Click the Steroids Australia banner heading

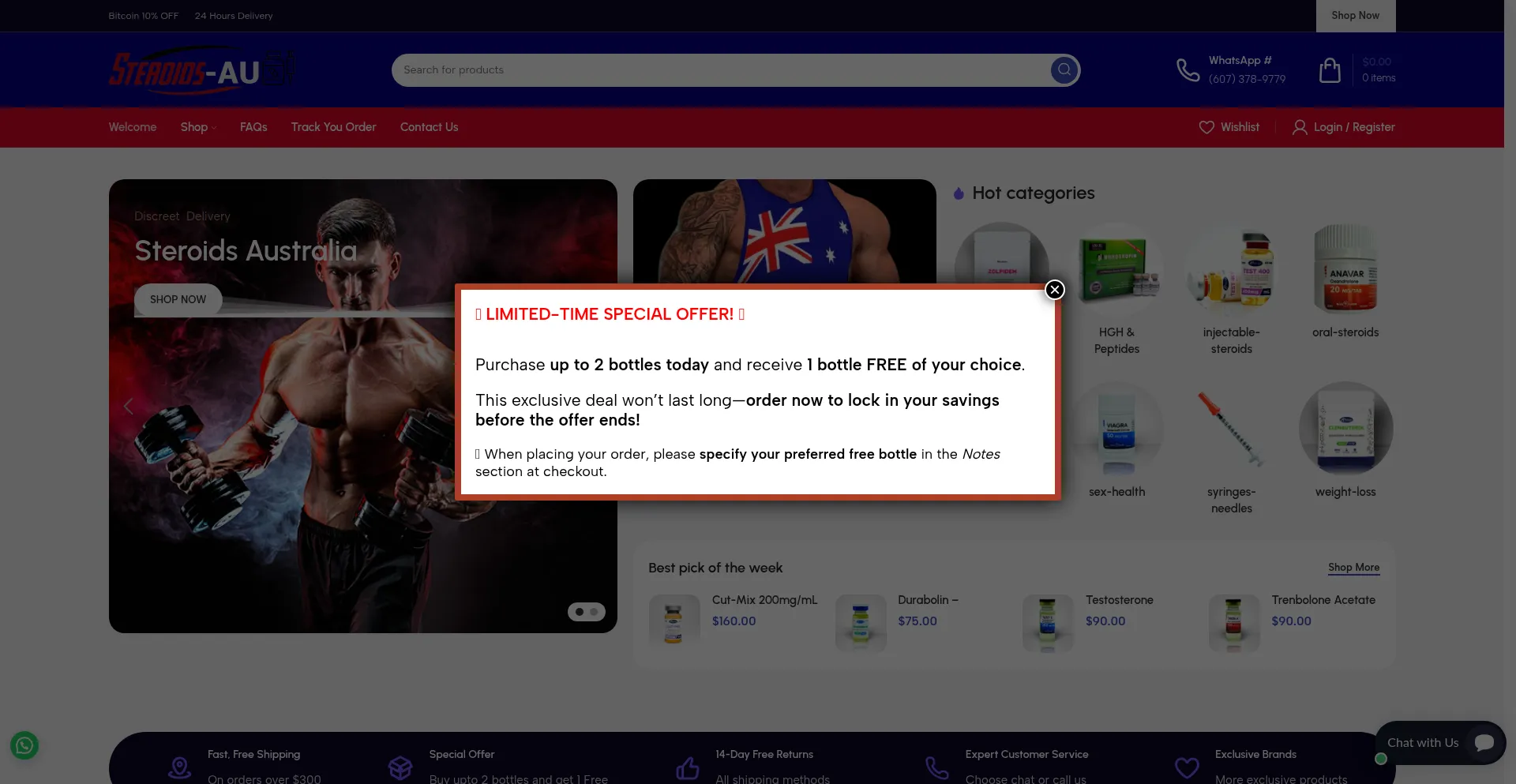(x=246, y=251)
